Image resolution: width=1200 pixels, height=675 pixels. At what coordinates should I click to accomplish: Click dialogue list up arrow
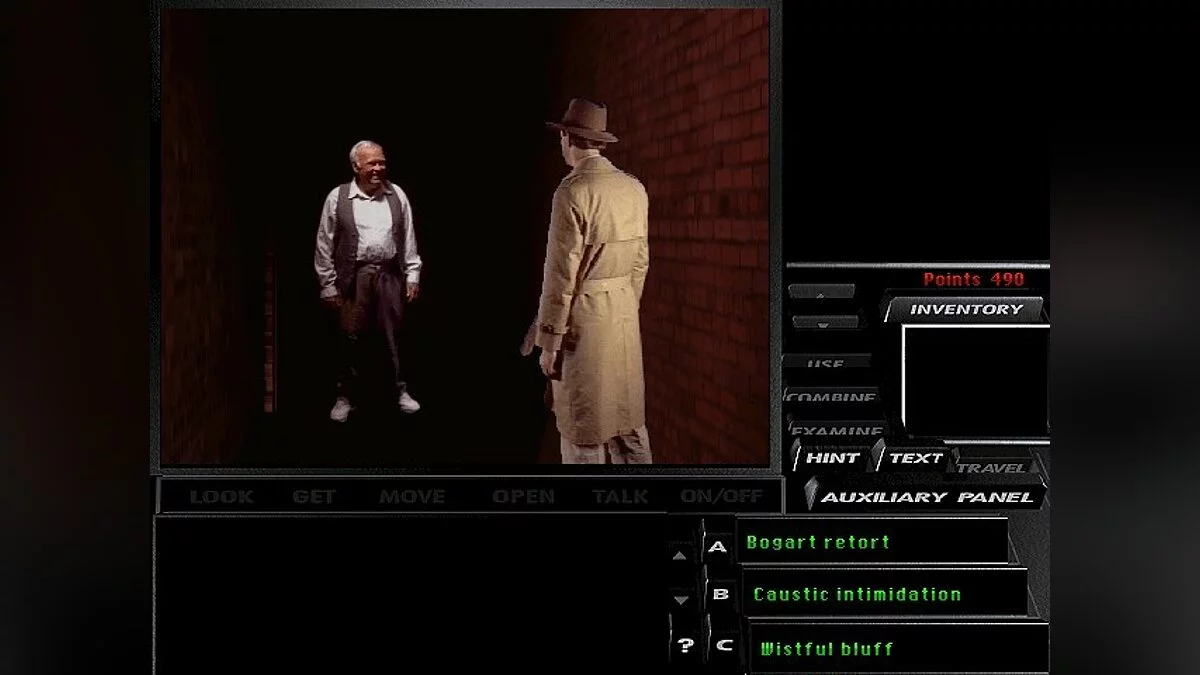[x=680, y=556]
